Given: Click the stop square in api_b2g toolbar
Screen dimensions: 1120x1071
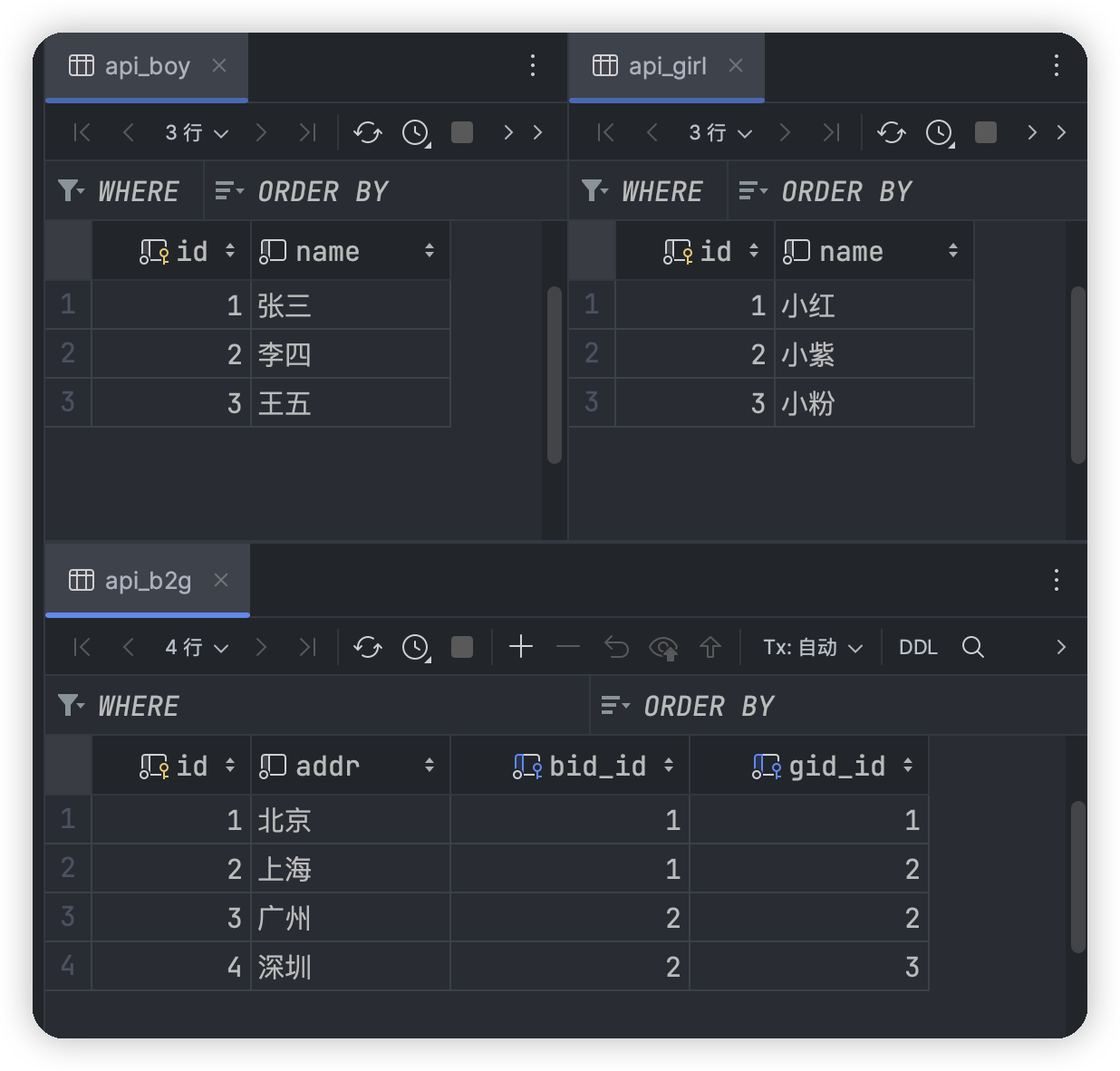Looking at the screenshot, I should 462,647.
